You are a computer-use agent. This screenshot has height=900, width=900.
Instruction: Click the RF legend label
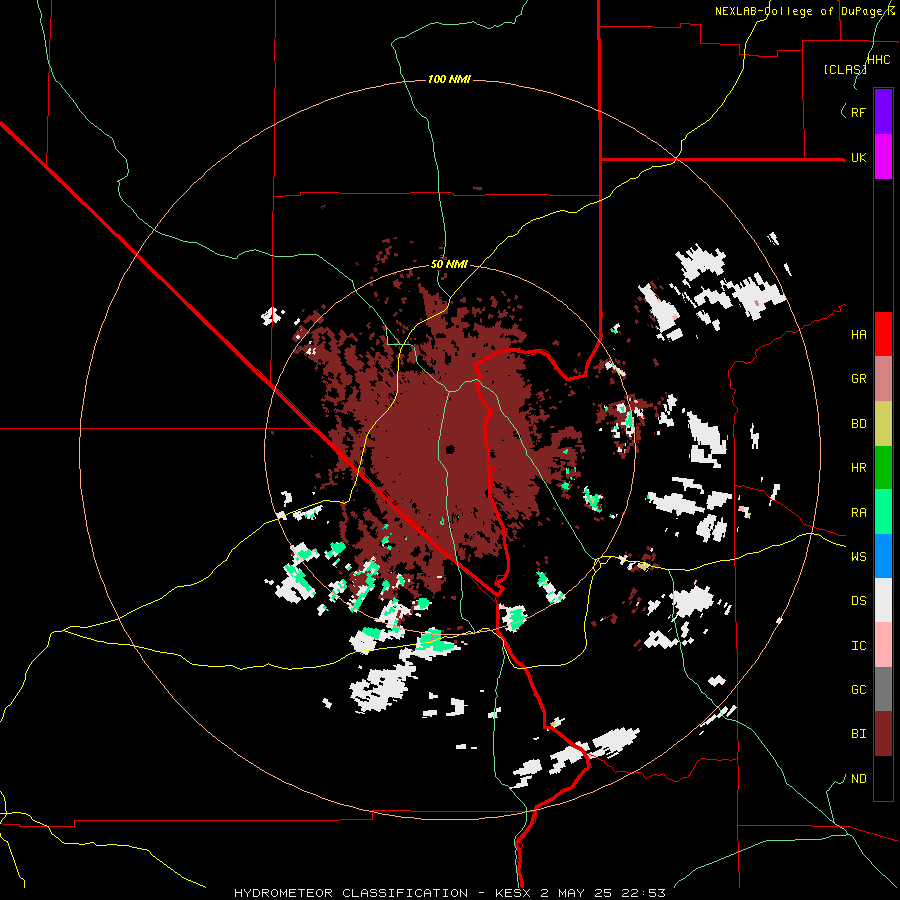click(859, 112)
